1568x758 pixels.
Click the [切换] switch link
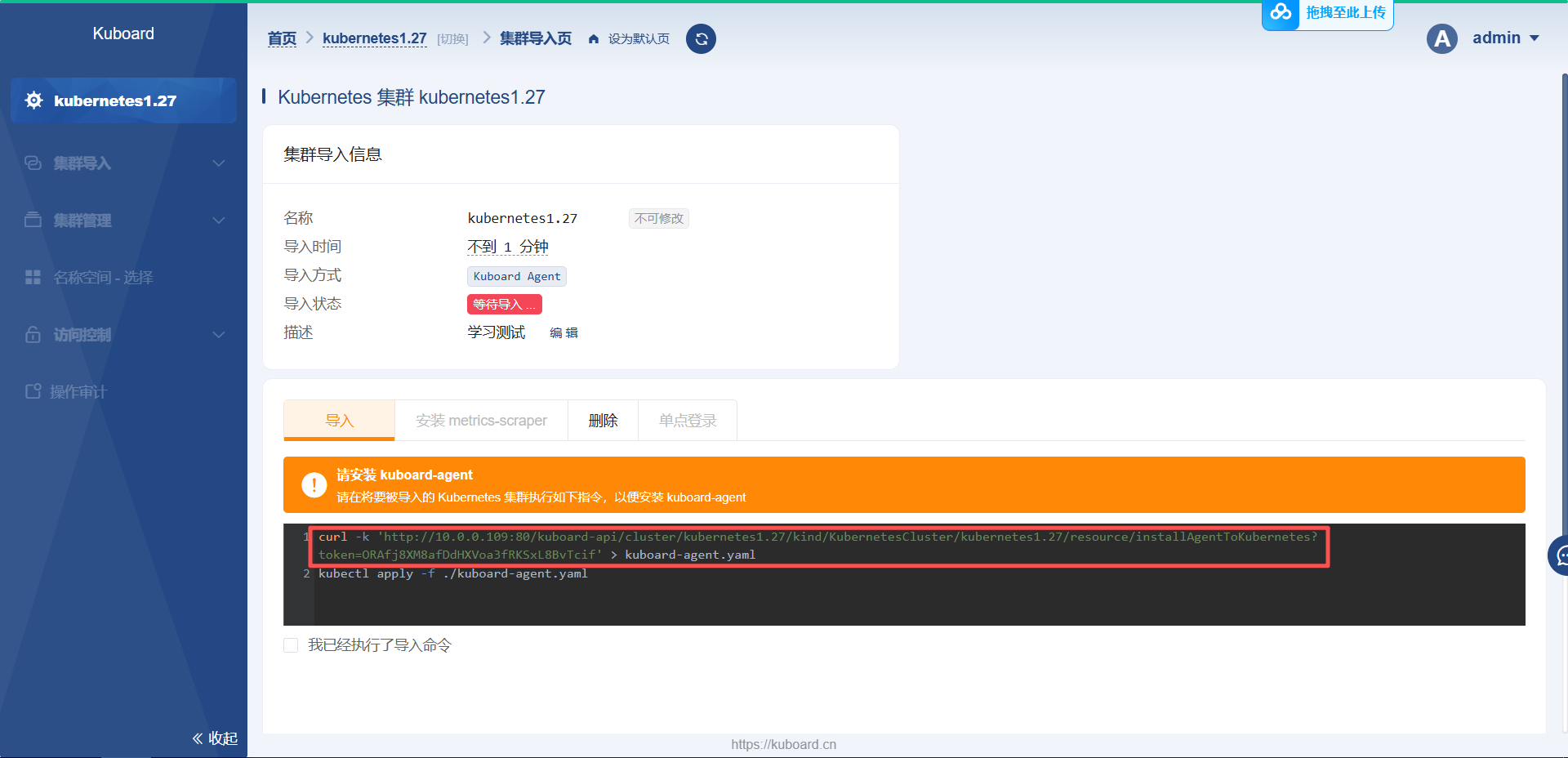click(x=452, y=39)
